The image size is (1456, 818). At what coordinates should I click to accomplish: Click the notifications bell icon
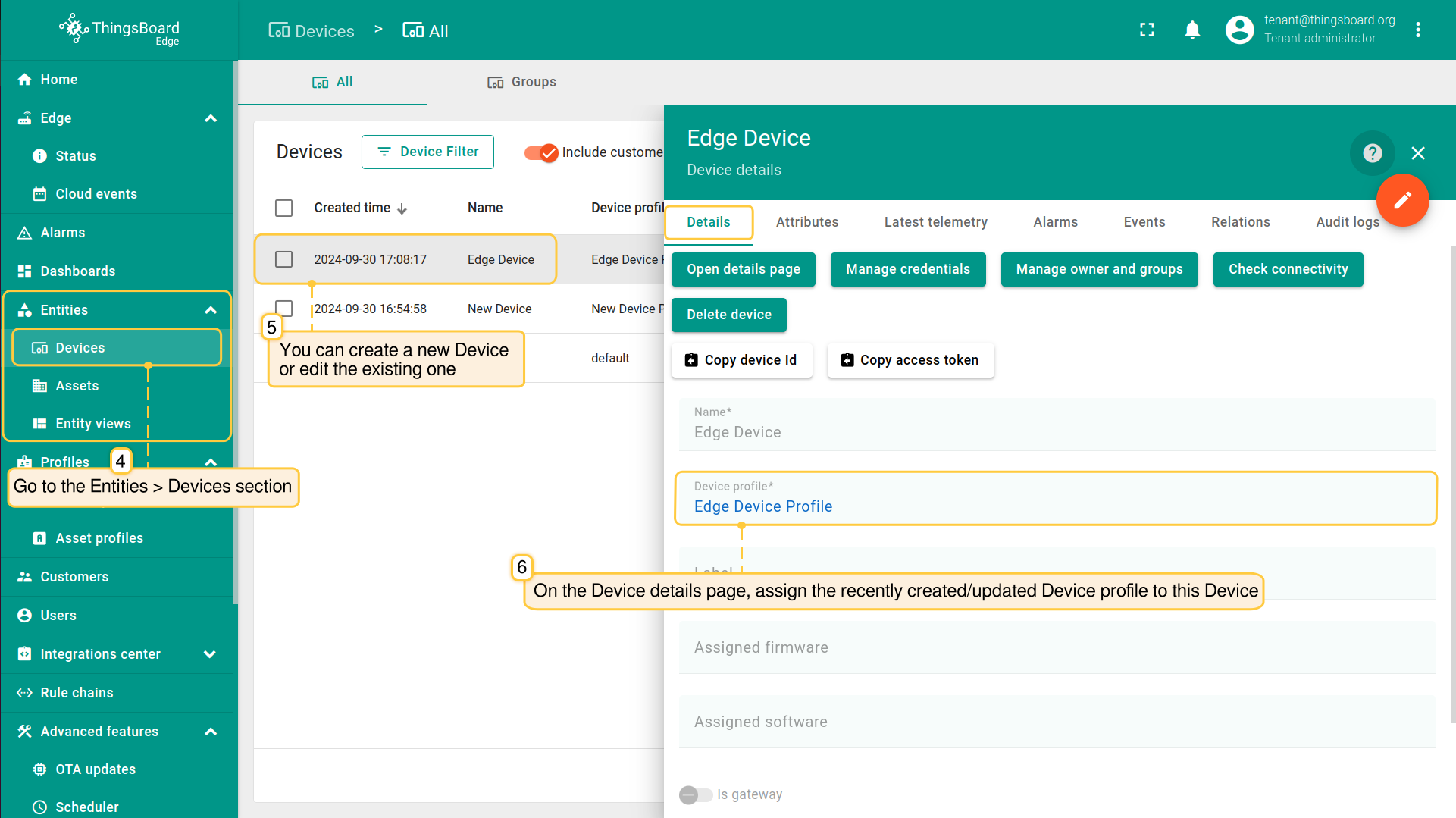click(1192, 30)
